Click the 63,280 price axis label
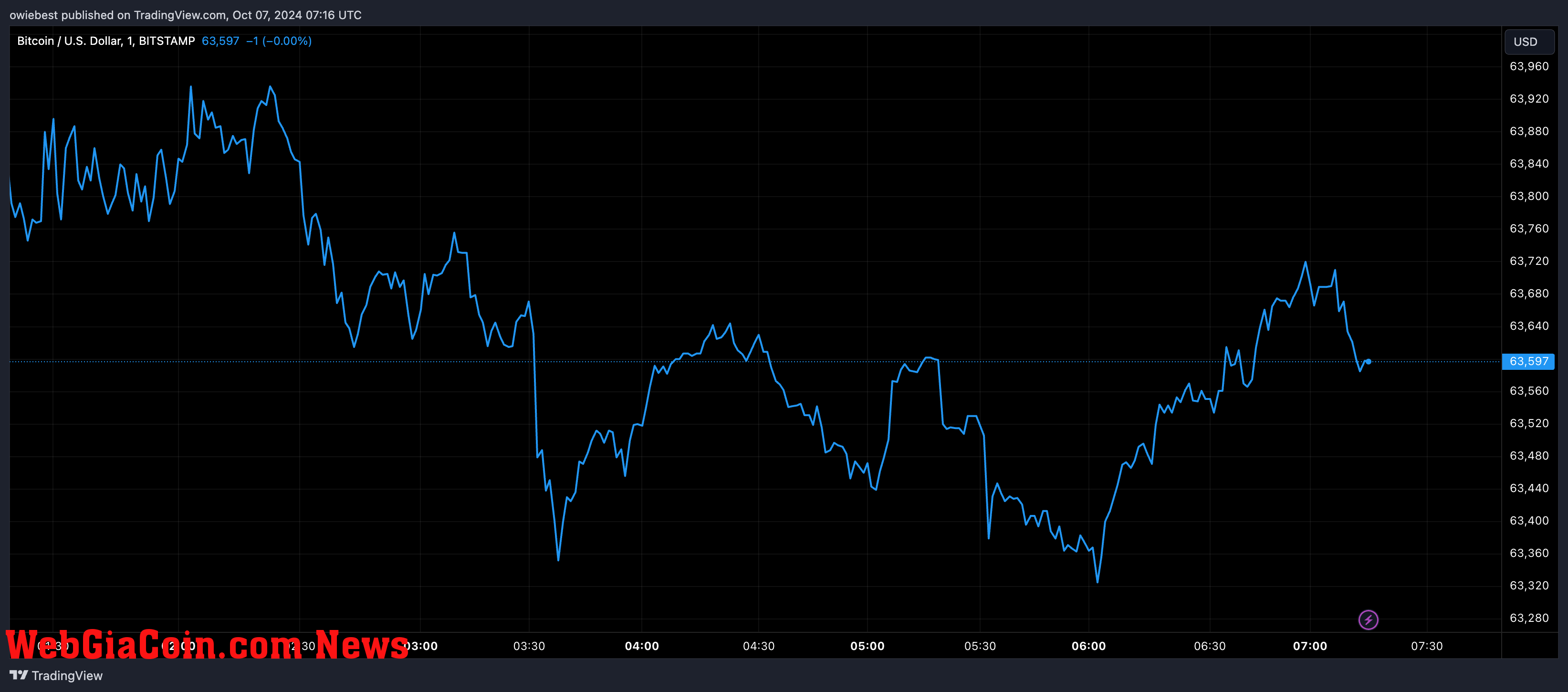1568x692 pixels. point(1529,618)
